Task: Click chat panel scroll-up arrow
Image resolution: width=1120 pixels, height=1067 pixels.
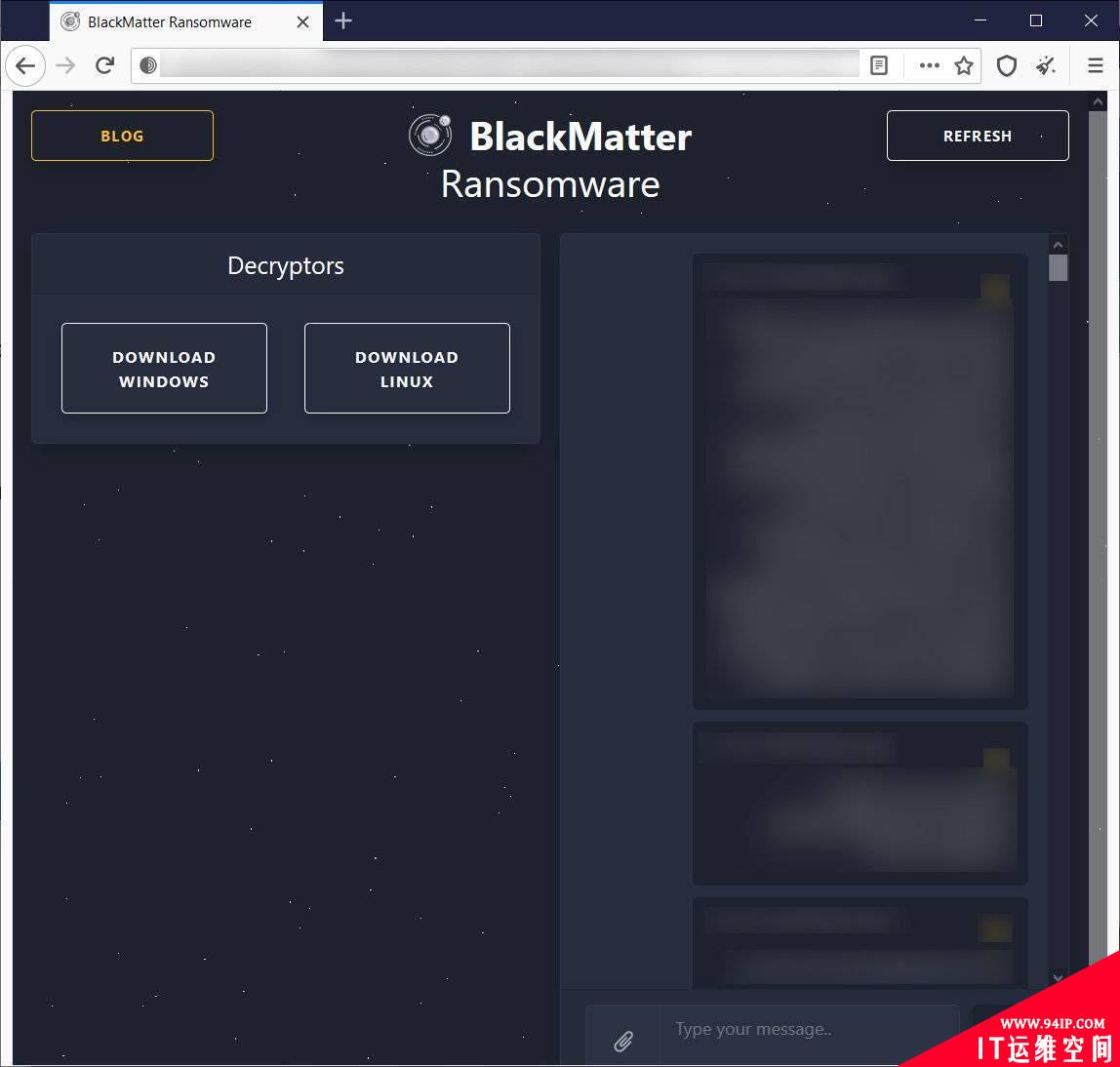Action: pyautogui.click(x=1058, y=245)
